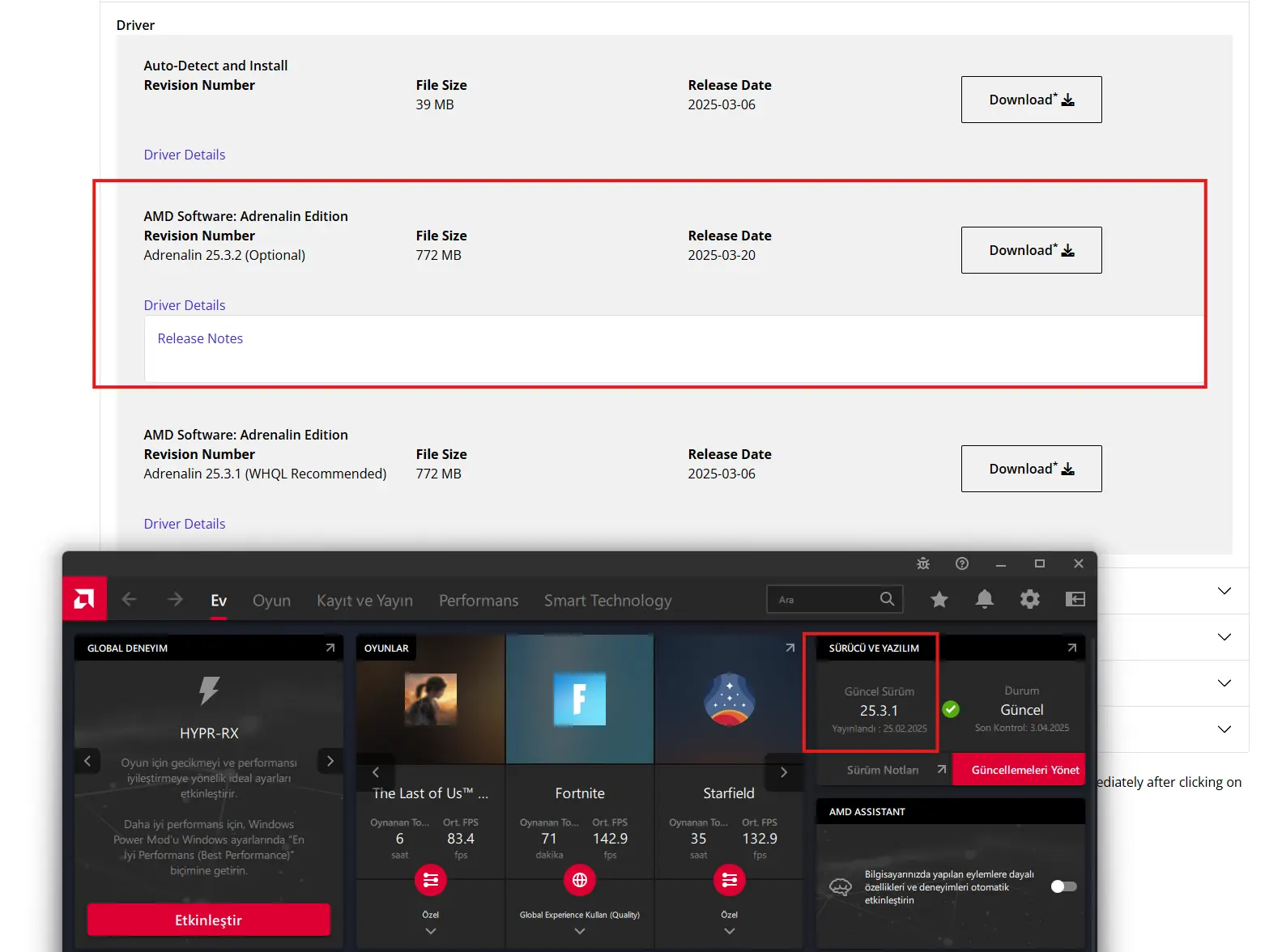The image size is (1282, 952).
Task: Toggle the AMD Assistant switch
Action: (1063, 886)
